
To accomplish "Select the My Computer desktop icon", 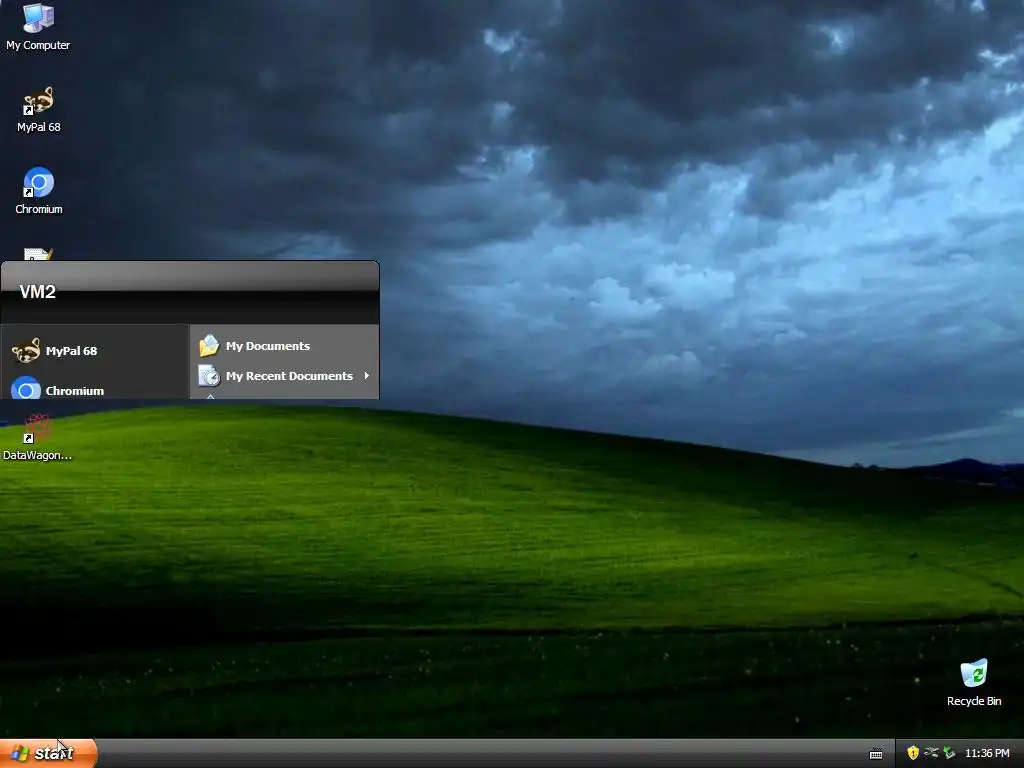I will 38,26.
